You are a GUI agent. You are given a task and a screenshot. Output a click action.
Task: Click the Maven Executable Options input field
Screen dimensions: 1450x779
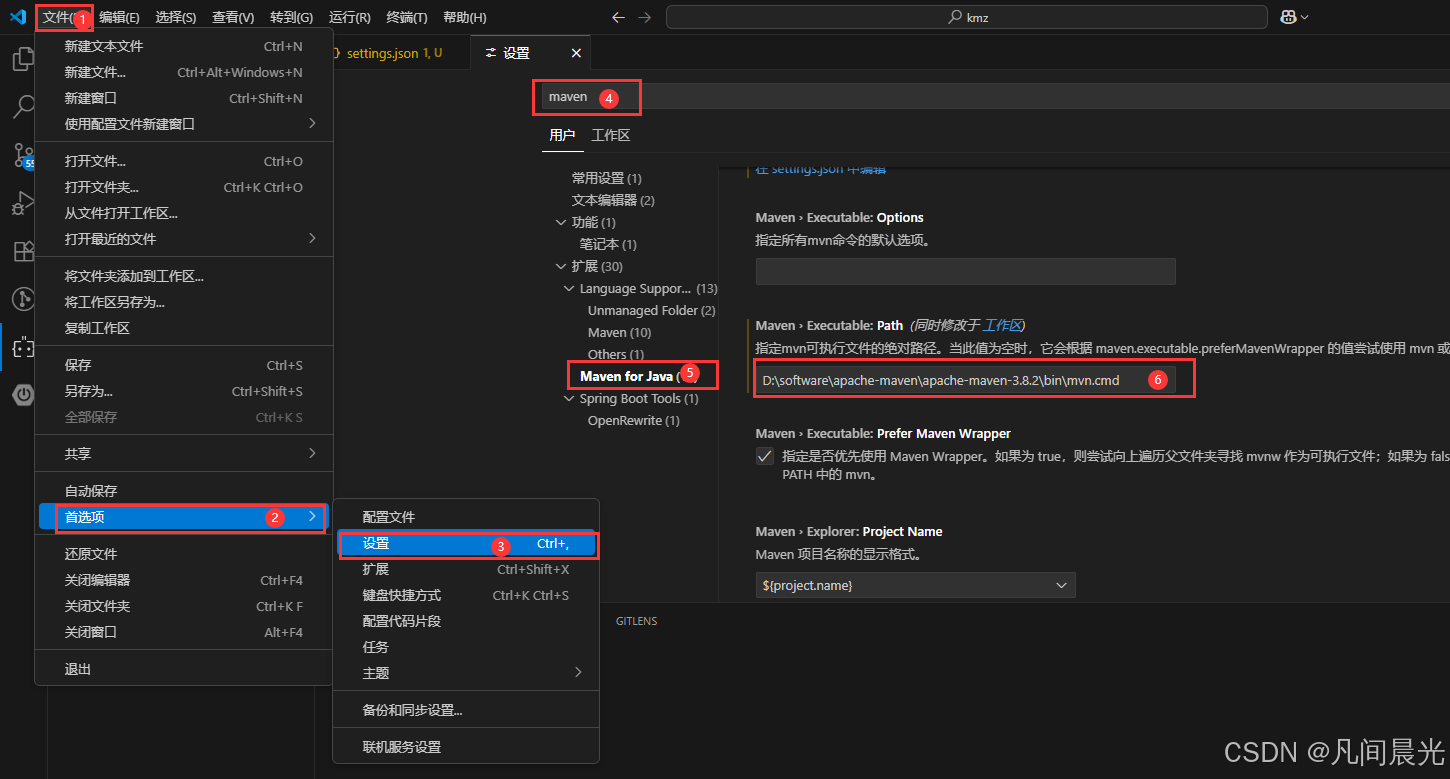965,271
